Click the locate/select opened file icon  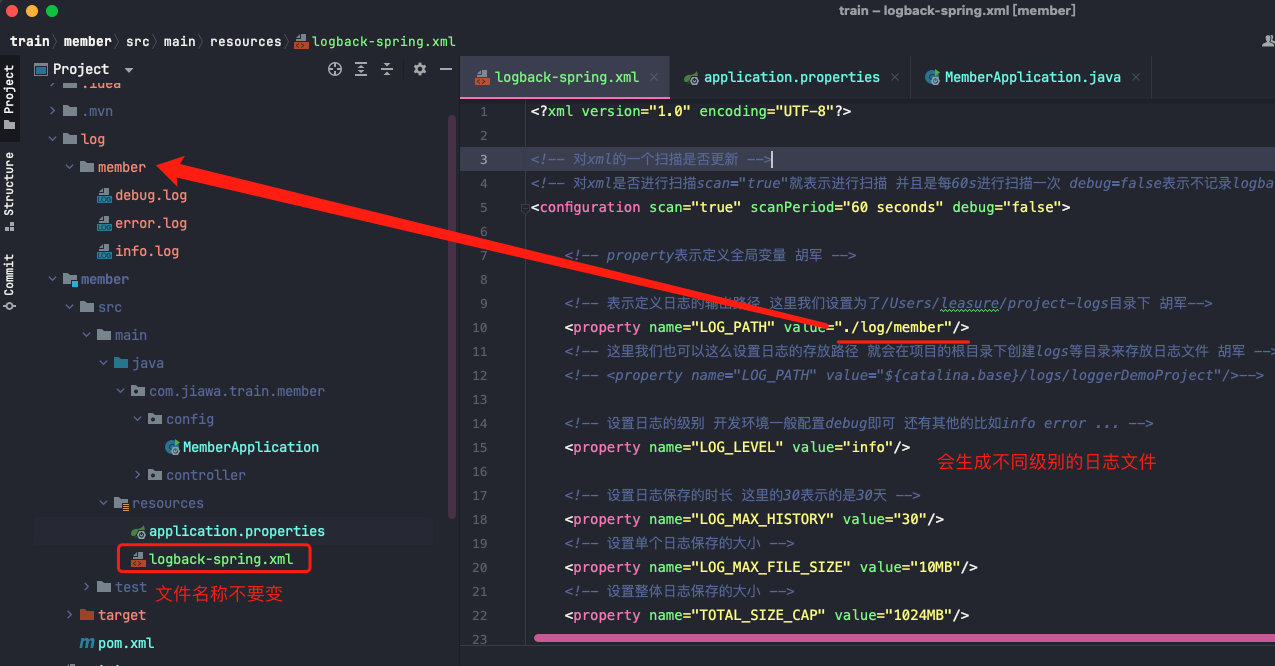point(335,69)
